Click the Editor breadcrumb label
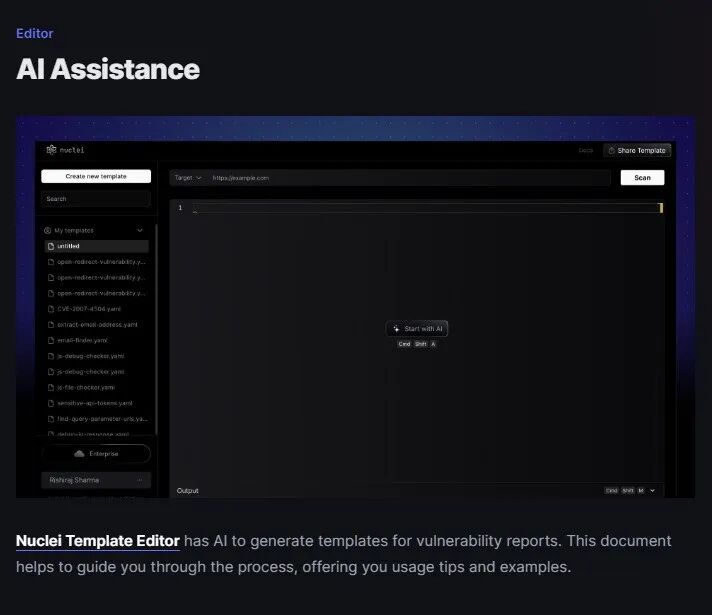Image resolution: width=712 pixels, height=615 pixels. point(35,34)
